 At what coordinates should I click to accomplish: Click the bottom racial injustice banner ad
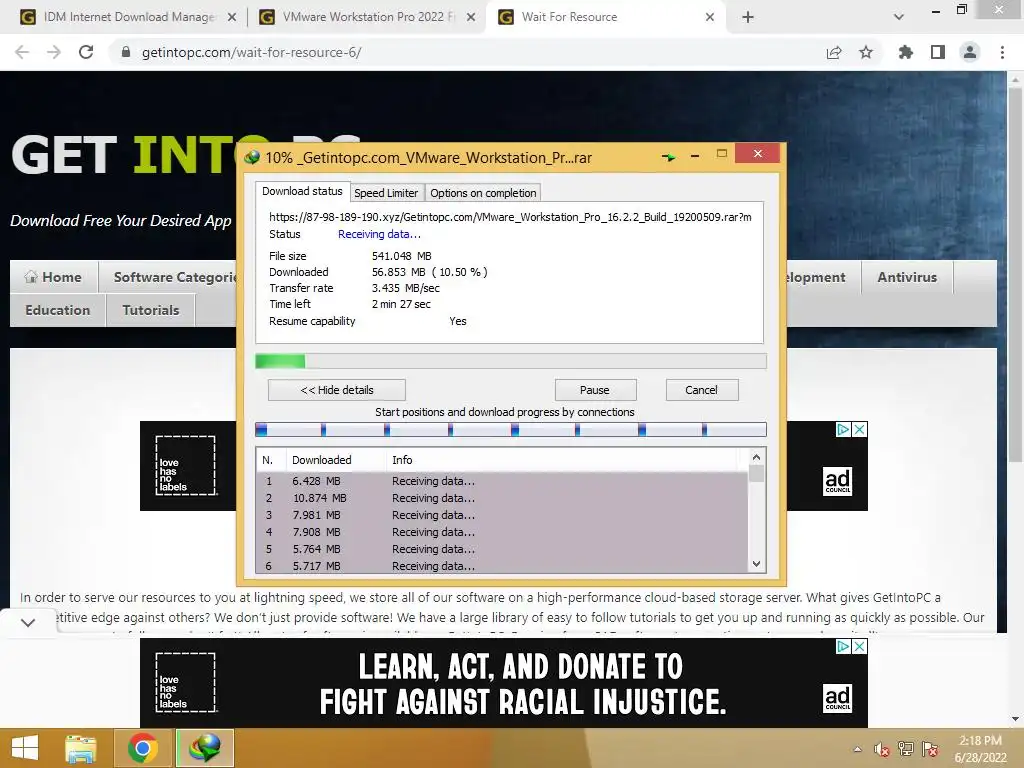(x=504, y=683)
